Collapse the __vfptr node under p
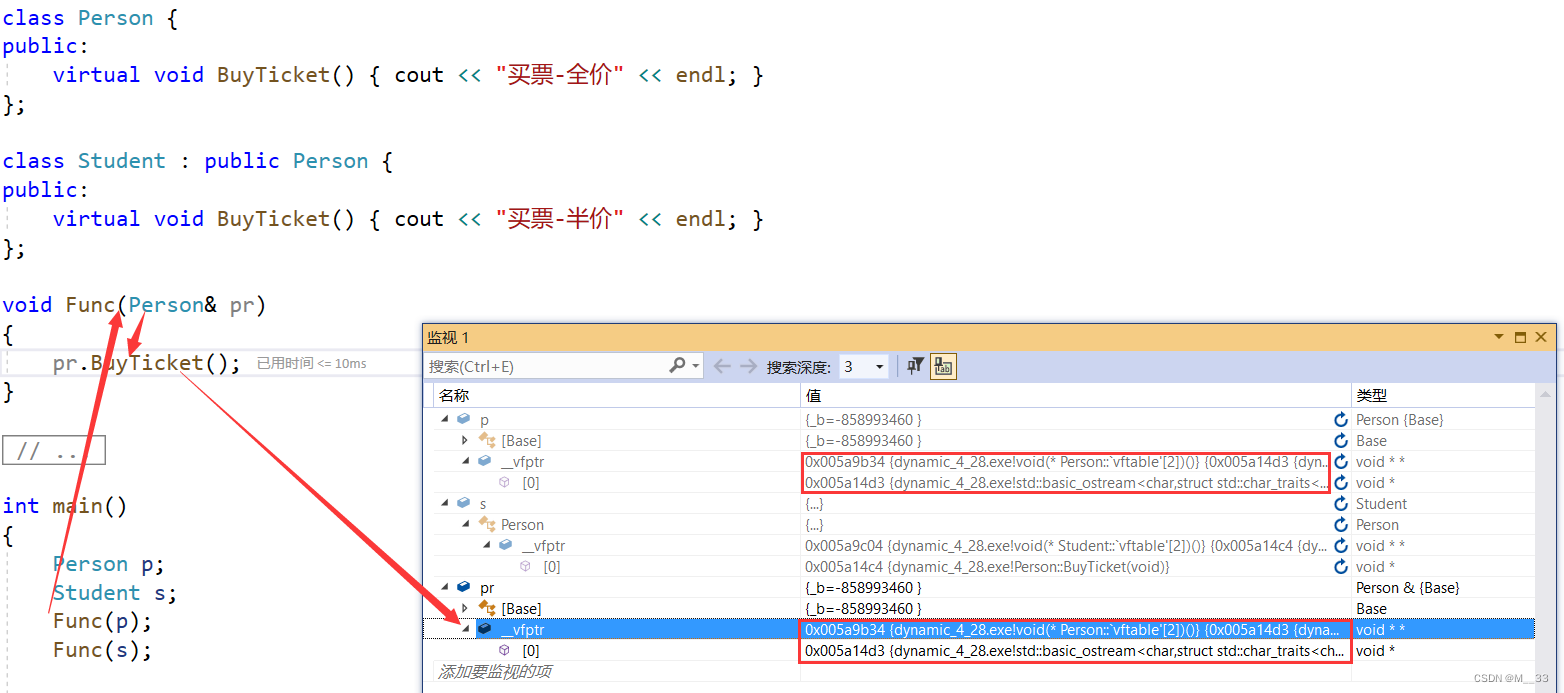 (465, 461)
